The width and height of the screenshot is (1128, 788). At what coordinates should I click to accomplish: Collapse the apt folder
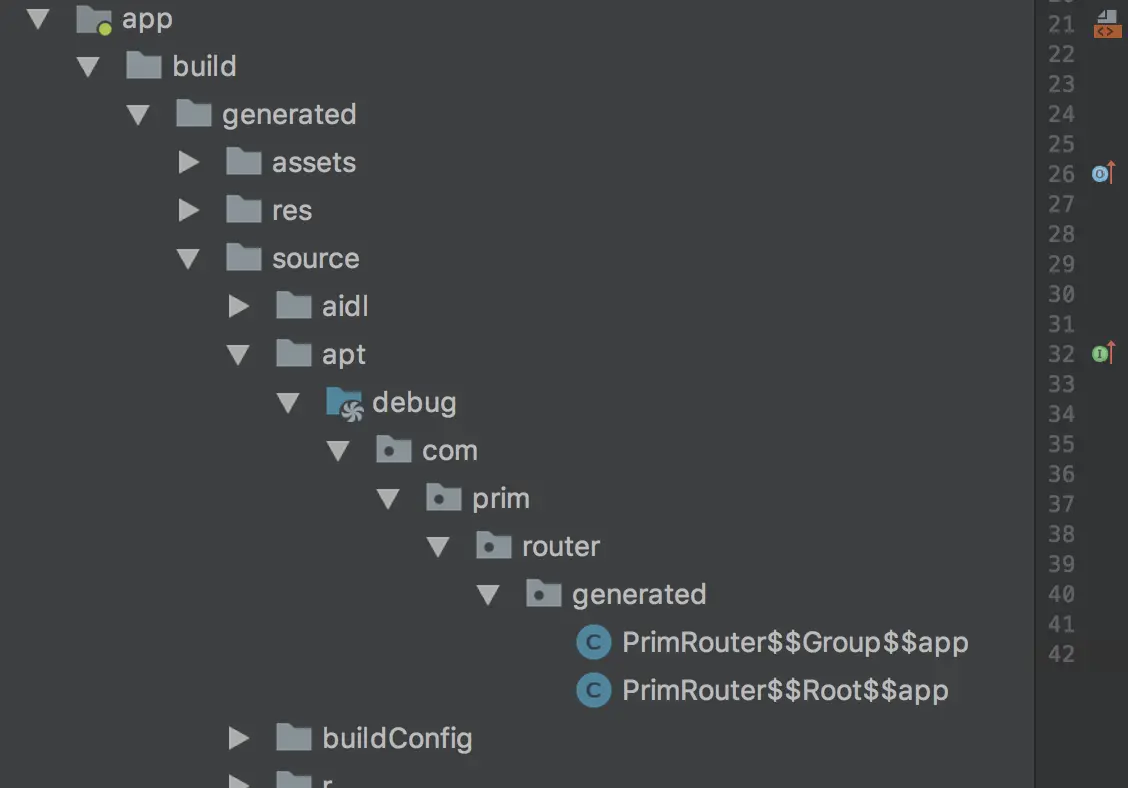pyautogui.click(x=237, y=355)
